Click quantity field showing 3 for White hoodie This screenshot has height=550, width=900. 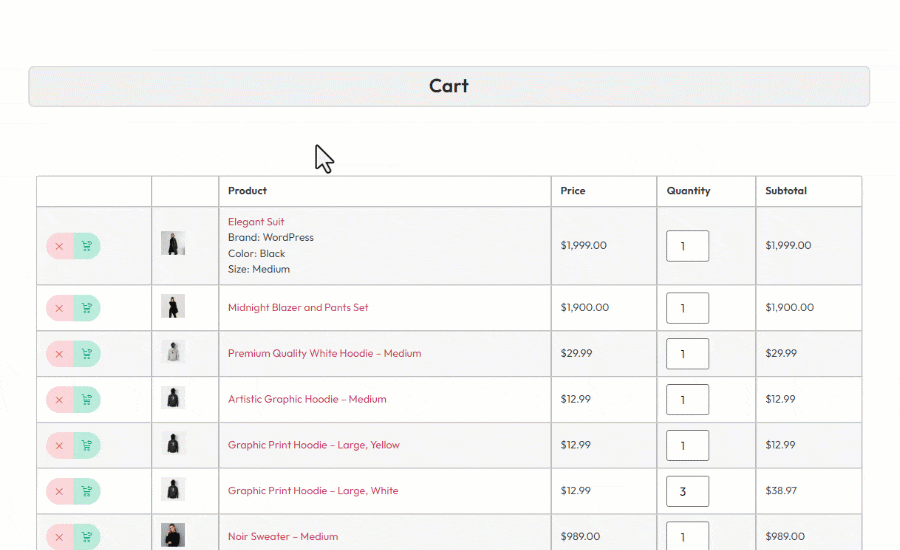click(687, 491)
